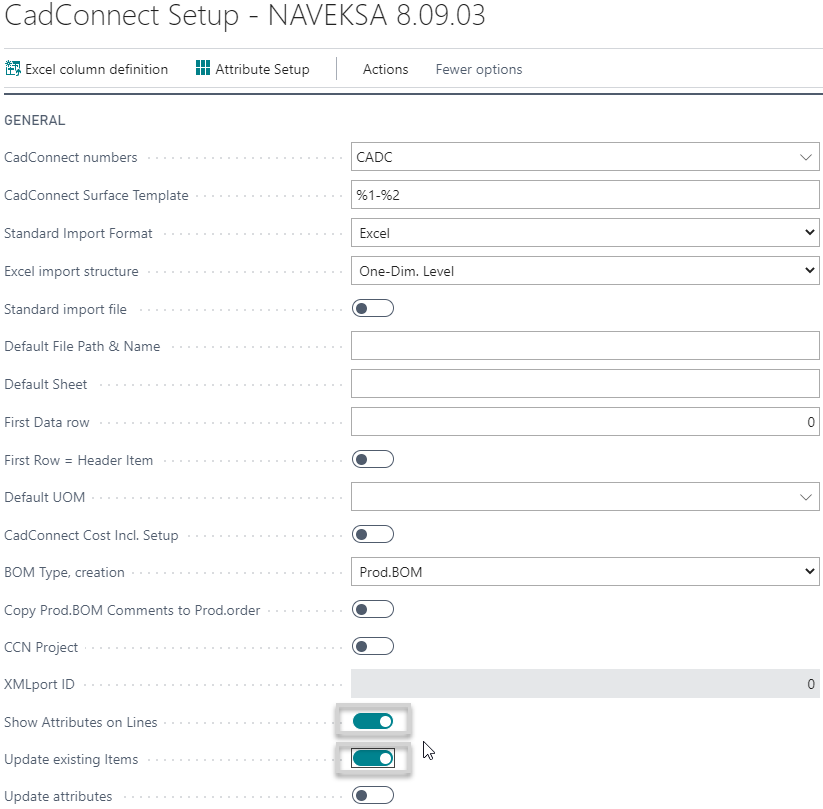This screenshot has height=809, width=823.
Task: Open the BOM Type, creation dropdown
Action: [809, 572]
